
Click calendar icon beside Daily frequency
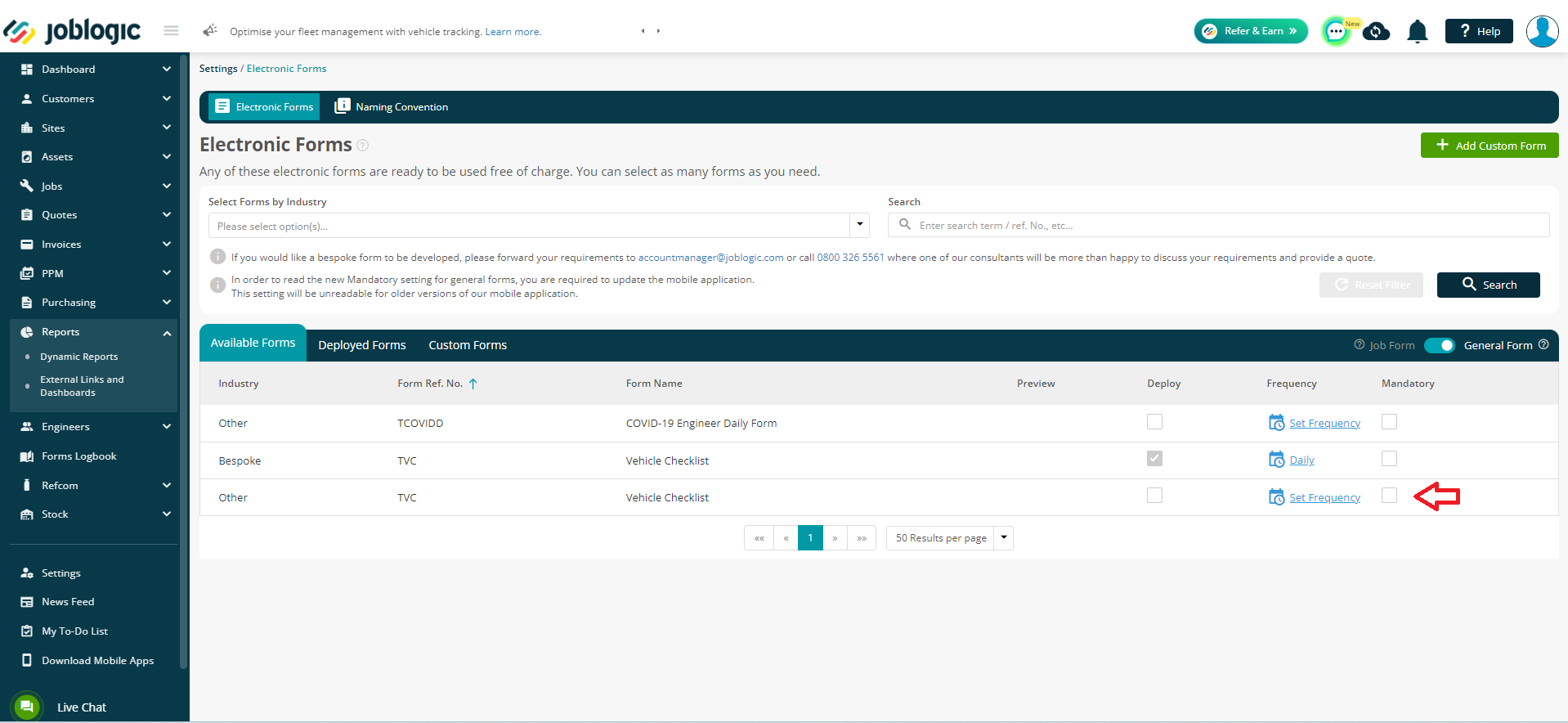click(1276, 460)
